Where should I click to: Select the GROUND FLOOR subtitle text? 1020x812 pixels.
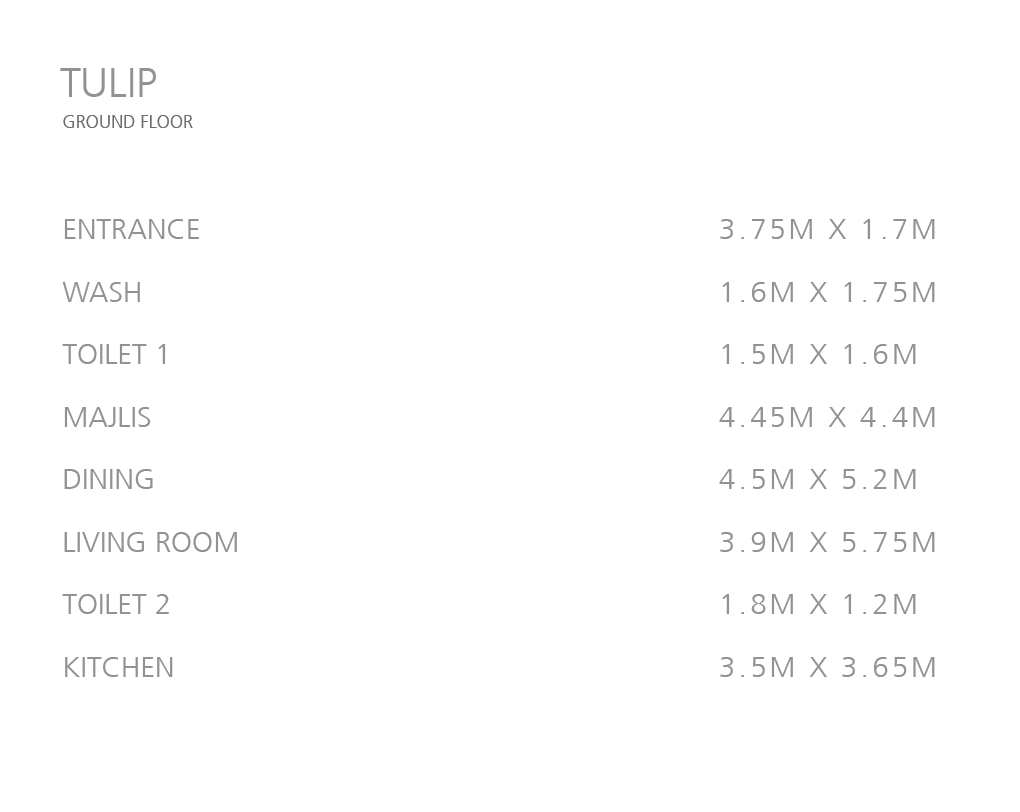pyautogui.click(x=127, y=122)
